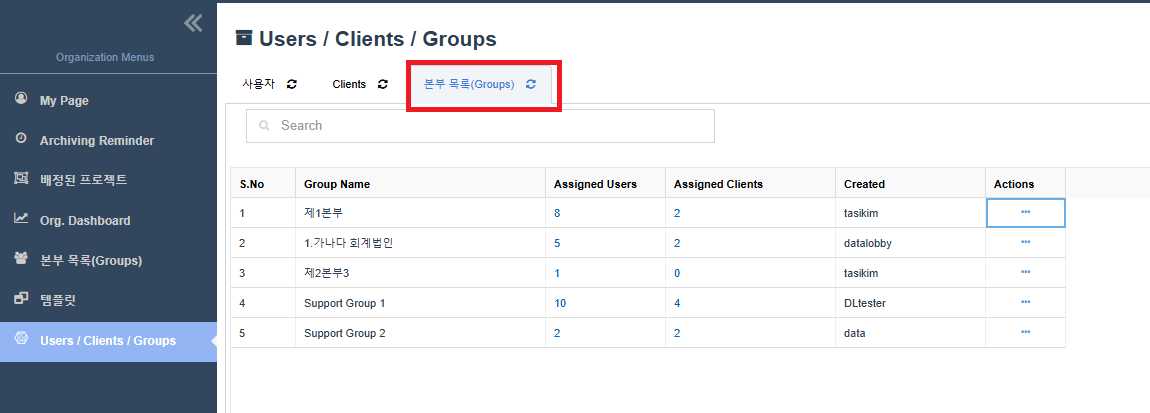
Task: Click the Org. Dashboard chart icon
Action: point(21,219)
